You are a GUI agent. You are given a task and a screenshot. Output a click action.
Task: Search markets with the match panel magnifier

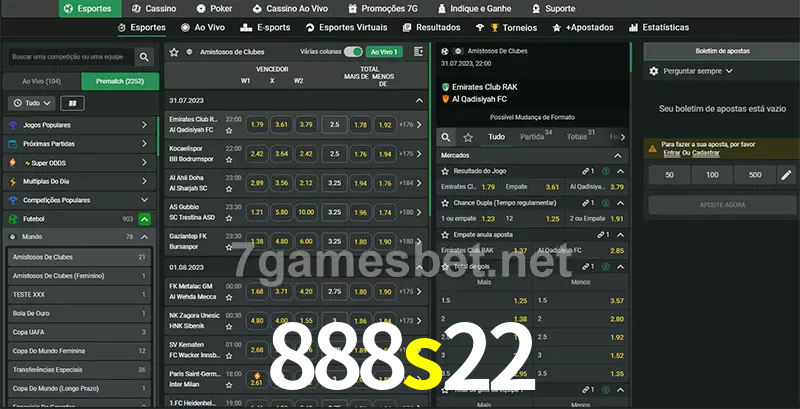447,137
